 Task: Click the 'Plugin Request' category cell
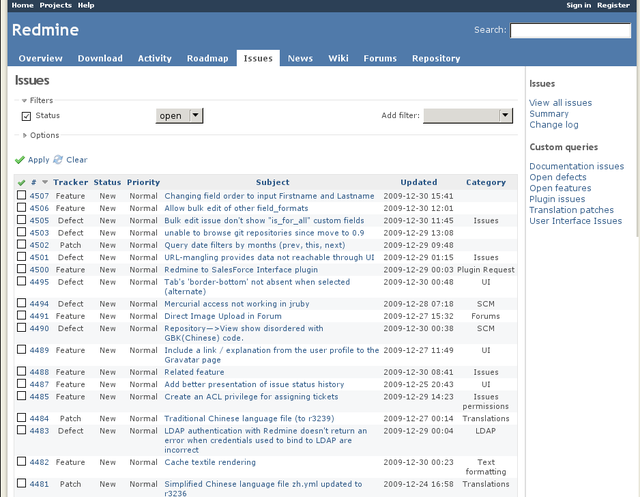(x=486, y=270)
